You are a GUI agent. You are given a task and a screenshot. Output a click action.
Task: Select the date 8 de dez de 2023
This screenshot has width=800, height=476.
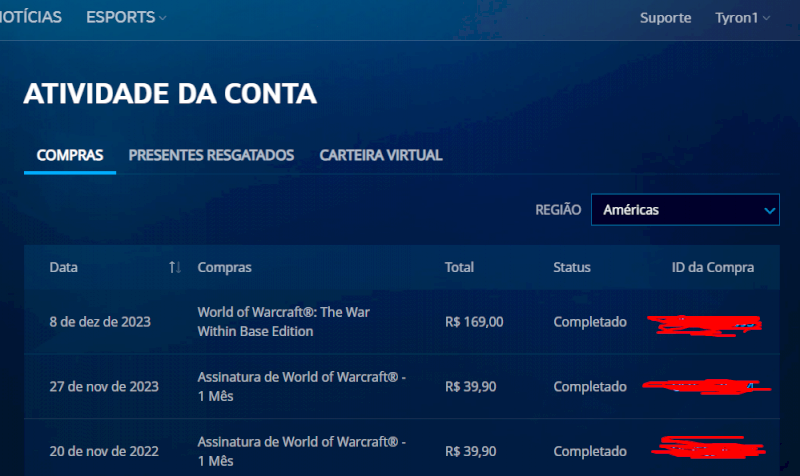tap(100, 322)
